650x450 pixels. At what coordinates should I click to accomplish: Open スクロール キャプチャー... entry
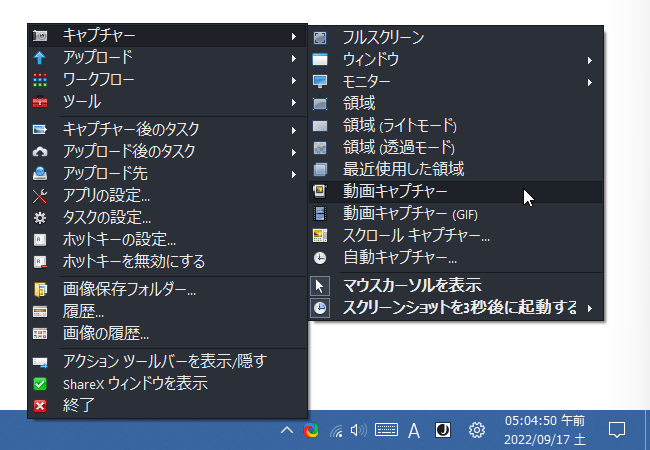tap(456, 235)
